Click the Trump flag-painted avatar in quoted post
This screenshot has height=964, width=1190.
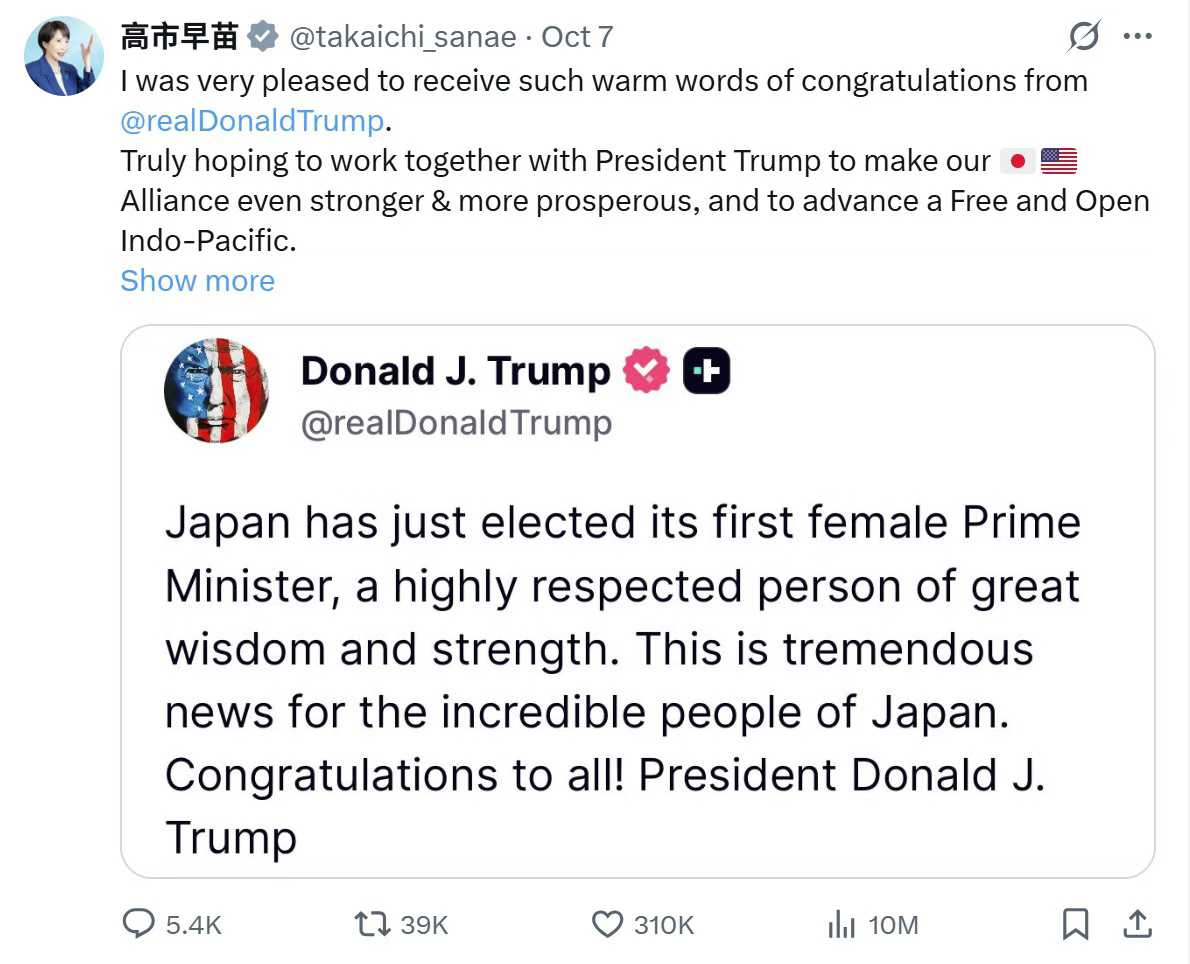click(216, 391)
